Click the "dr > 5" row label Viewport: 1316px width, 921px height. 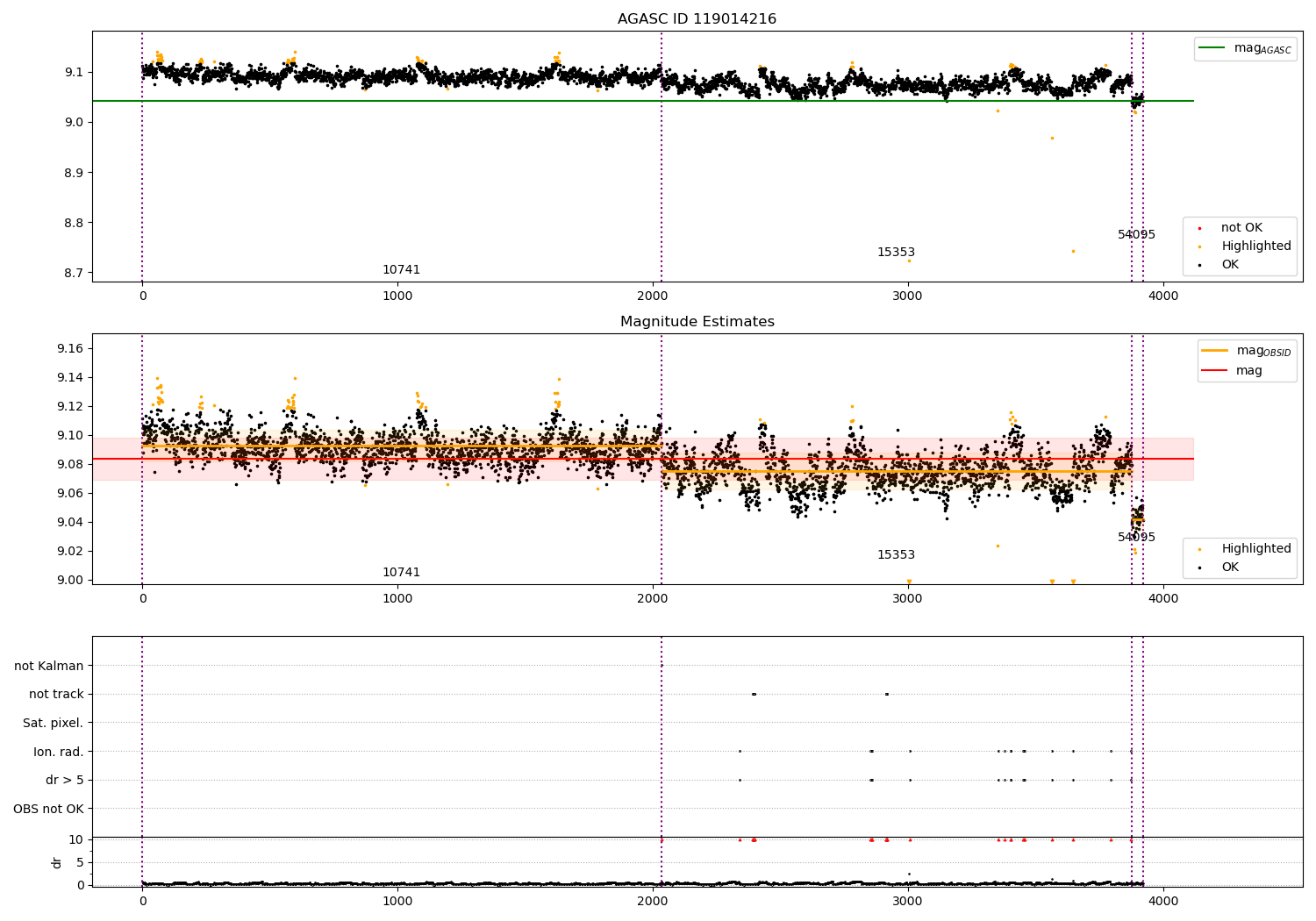[x=65, y=781]
